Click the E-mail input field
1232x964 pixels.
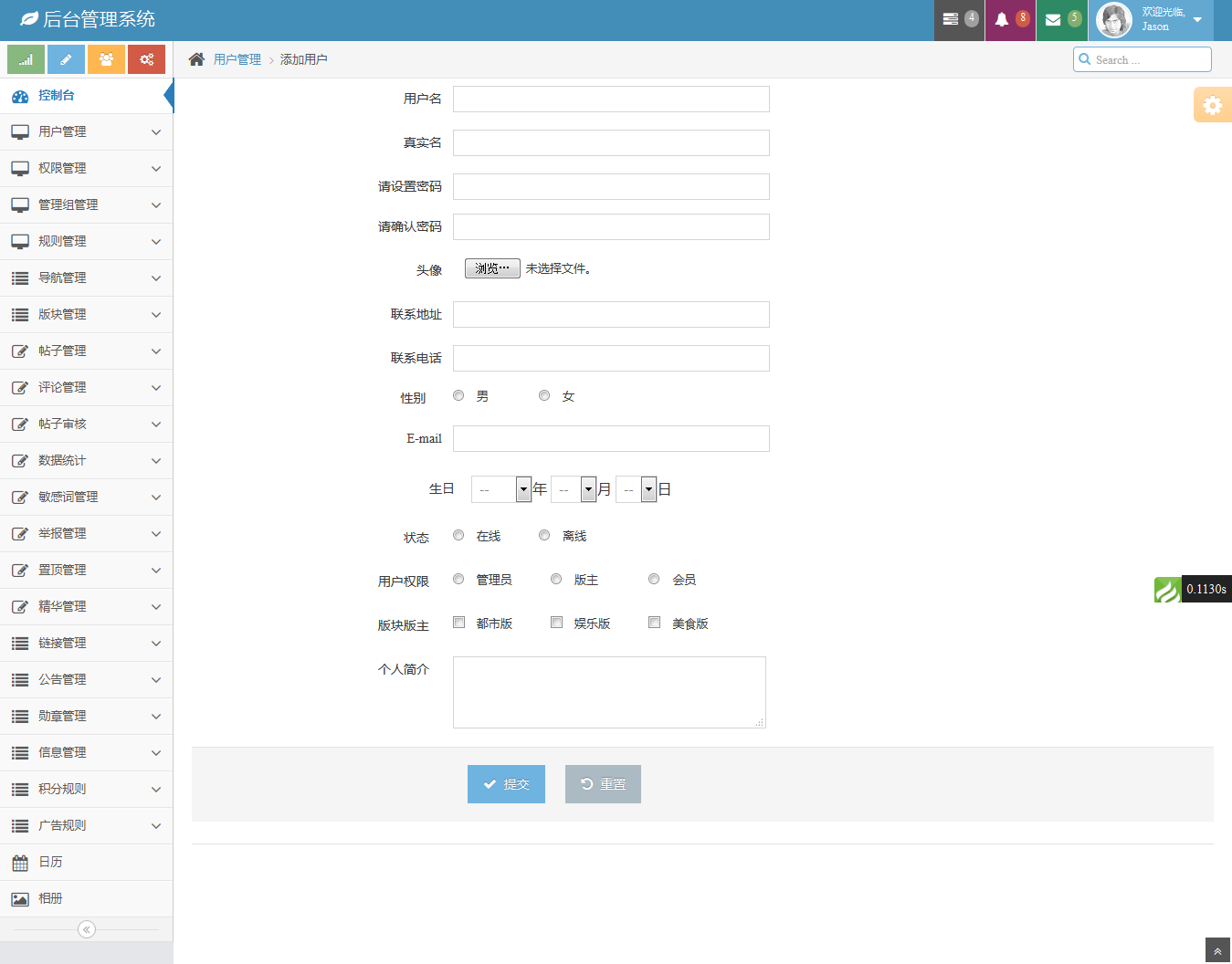pos(611,438)
